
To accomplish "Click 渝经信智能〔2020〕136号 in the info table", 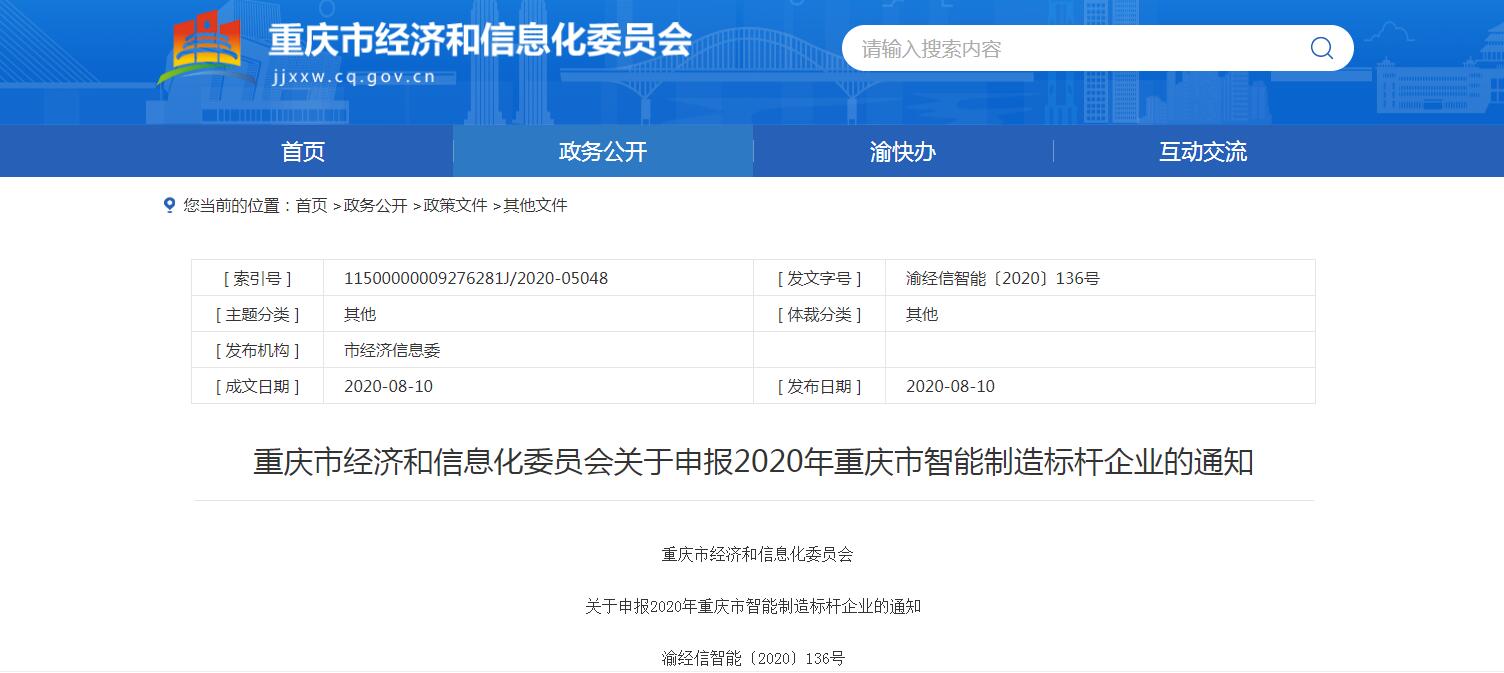I will [1002, 278].
